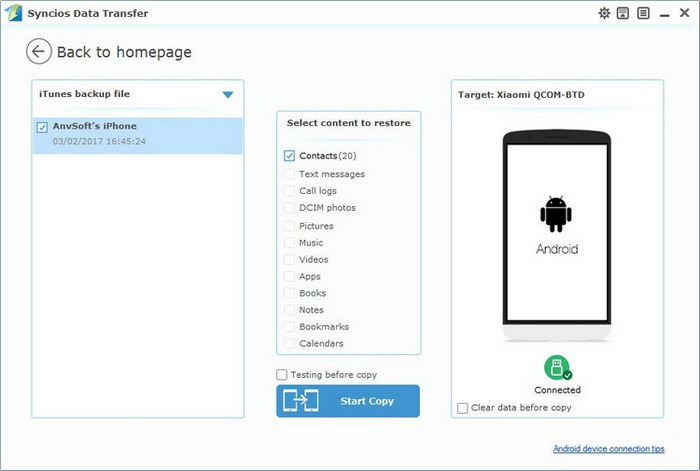
Task: Uncheck the AnvSoft's iPhone backup checkbox
Action: 42,128
